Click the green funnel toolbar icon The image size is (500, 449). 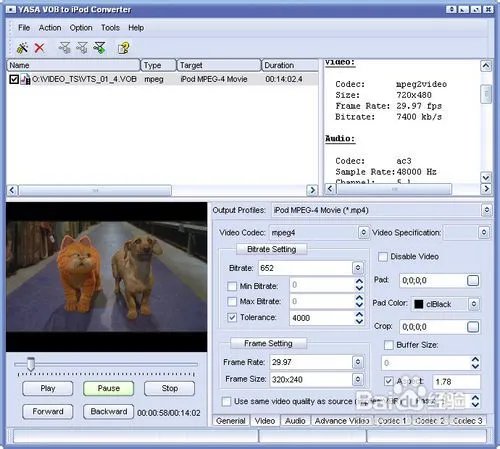pyautogui.click(x=100, y=48)
